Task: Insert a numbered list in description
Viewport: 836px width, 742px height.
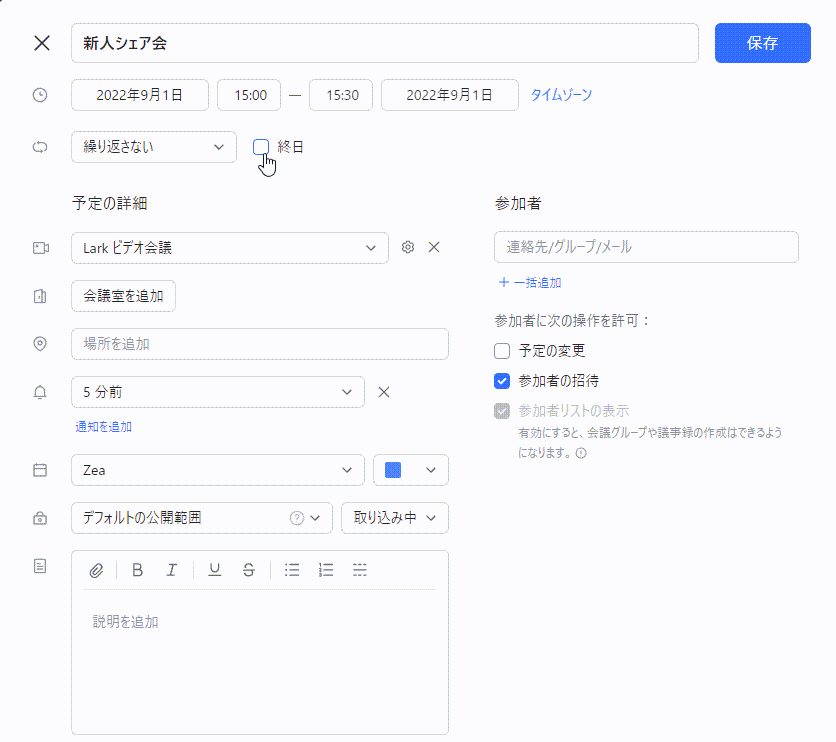Action: click(326, 570)
